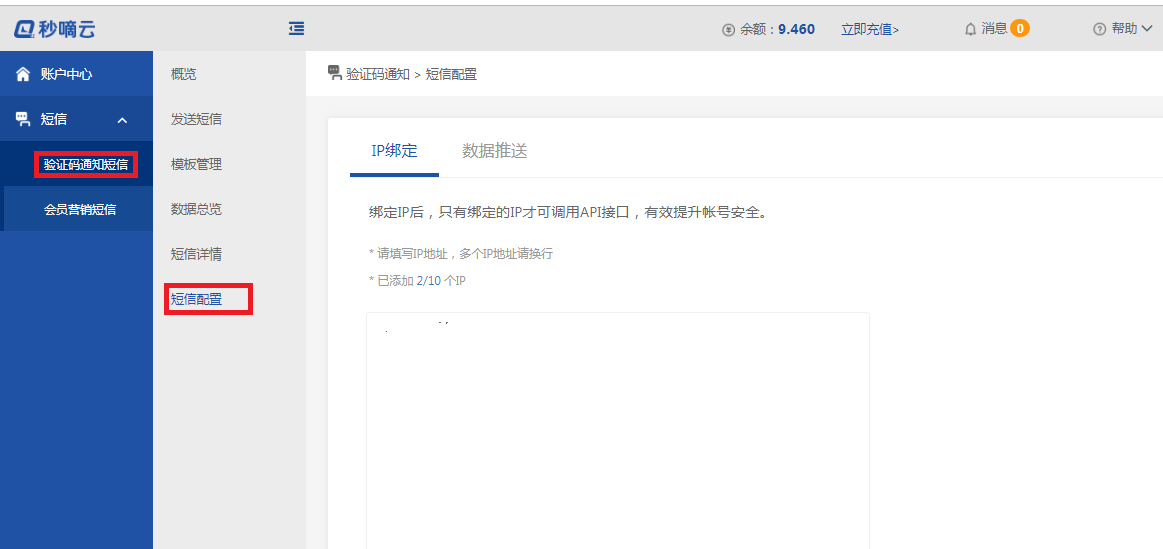Open 模板管理
This screenshot has width=1163, height=549.
tap(196, 164)
